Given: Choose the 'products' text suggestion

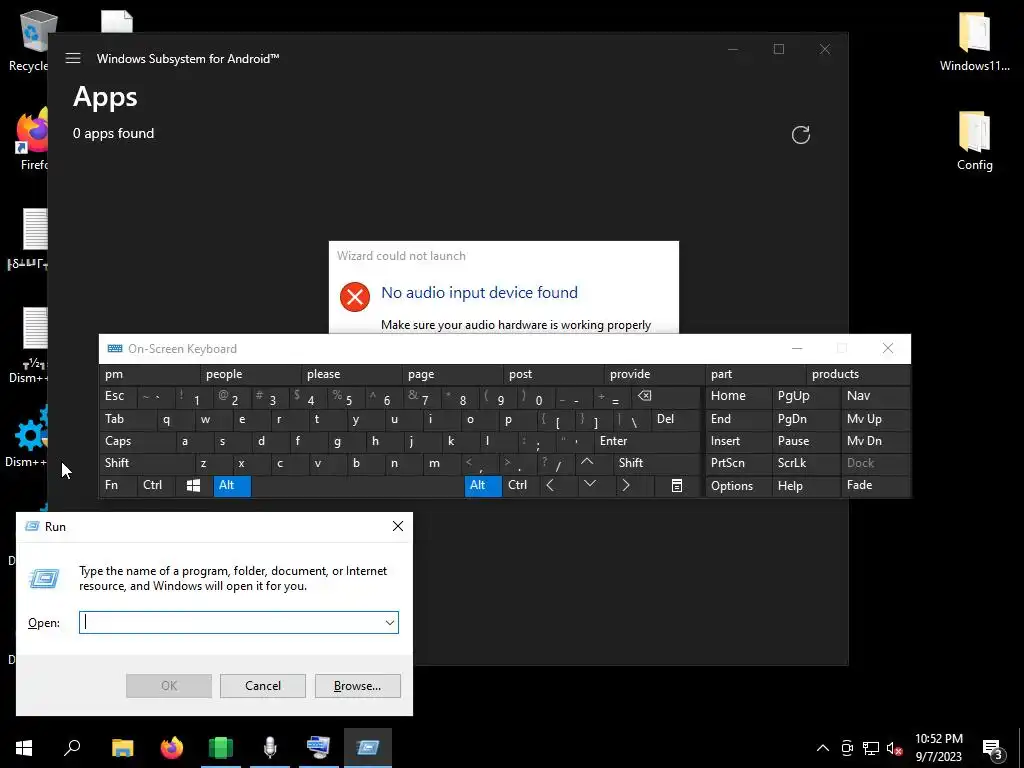Looking at the screenshot, I should point(857,374).
